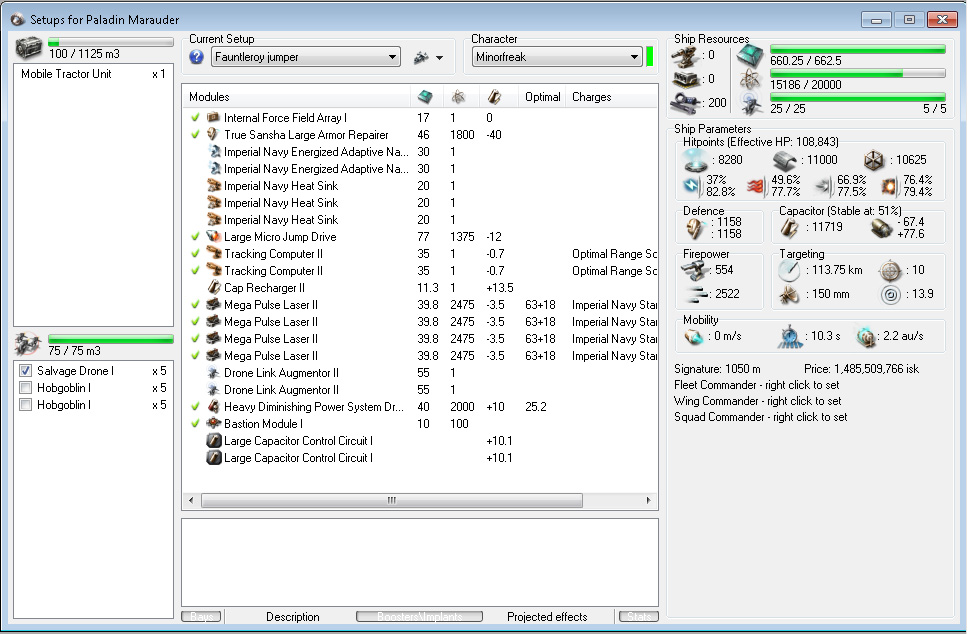Select the Mobile Tractor Unit cargo row
This screenshot has width=968, height=634.
pyautogui.click(x=93, y=74)
